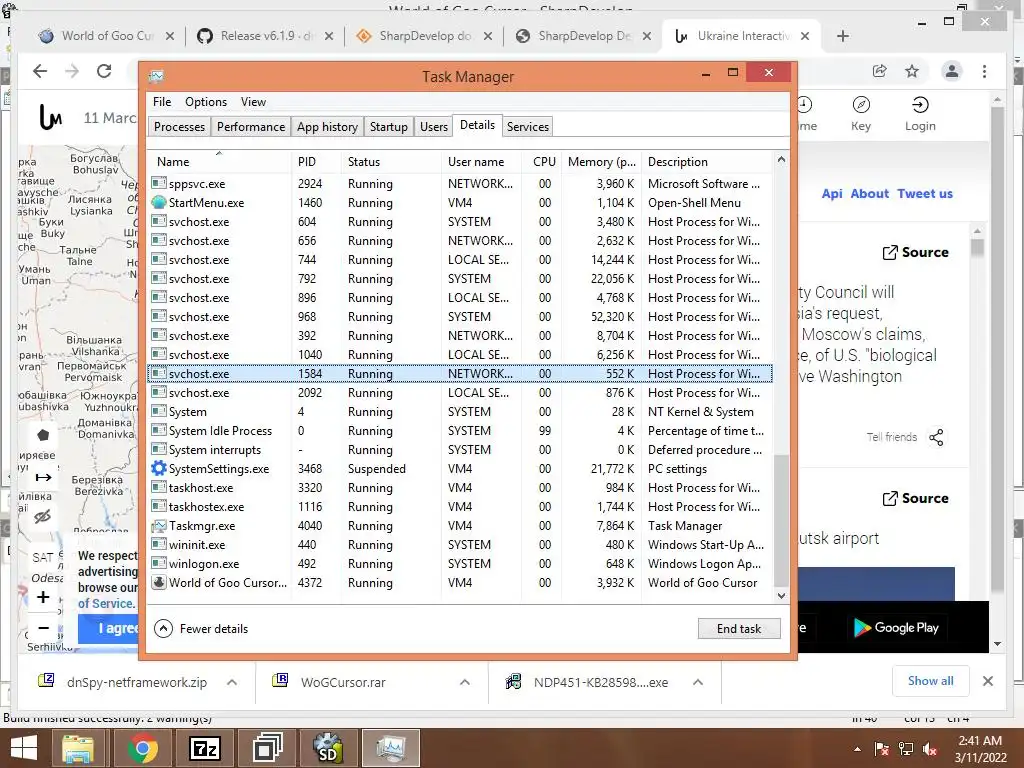This screenshot has width=1024, height=768.
Task: Switch to the SharpDevelop download browser tab
Action: click(x=425, y=36)
